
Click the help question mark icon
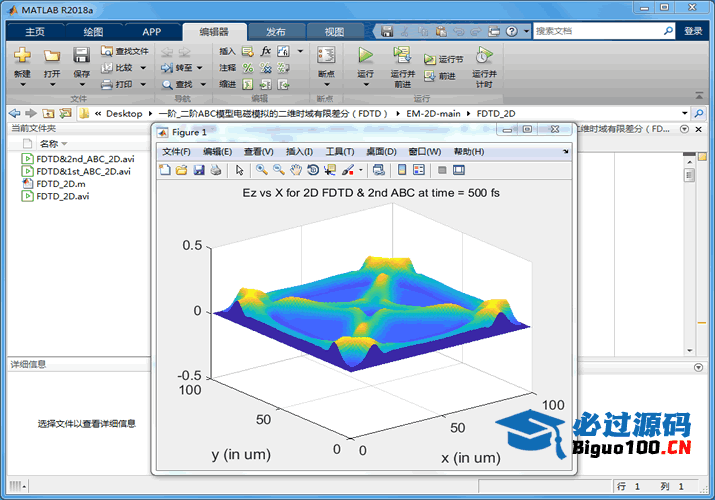[512, 31]
